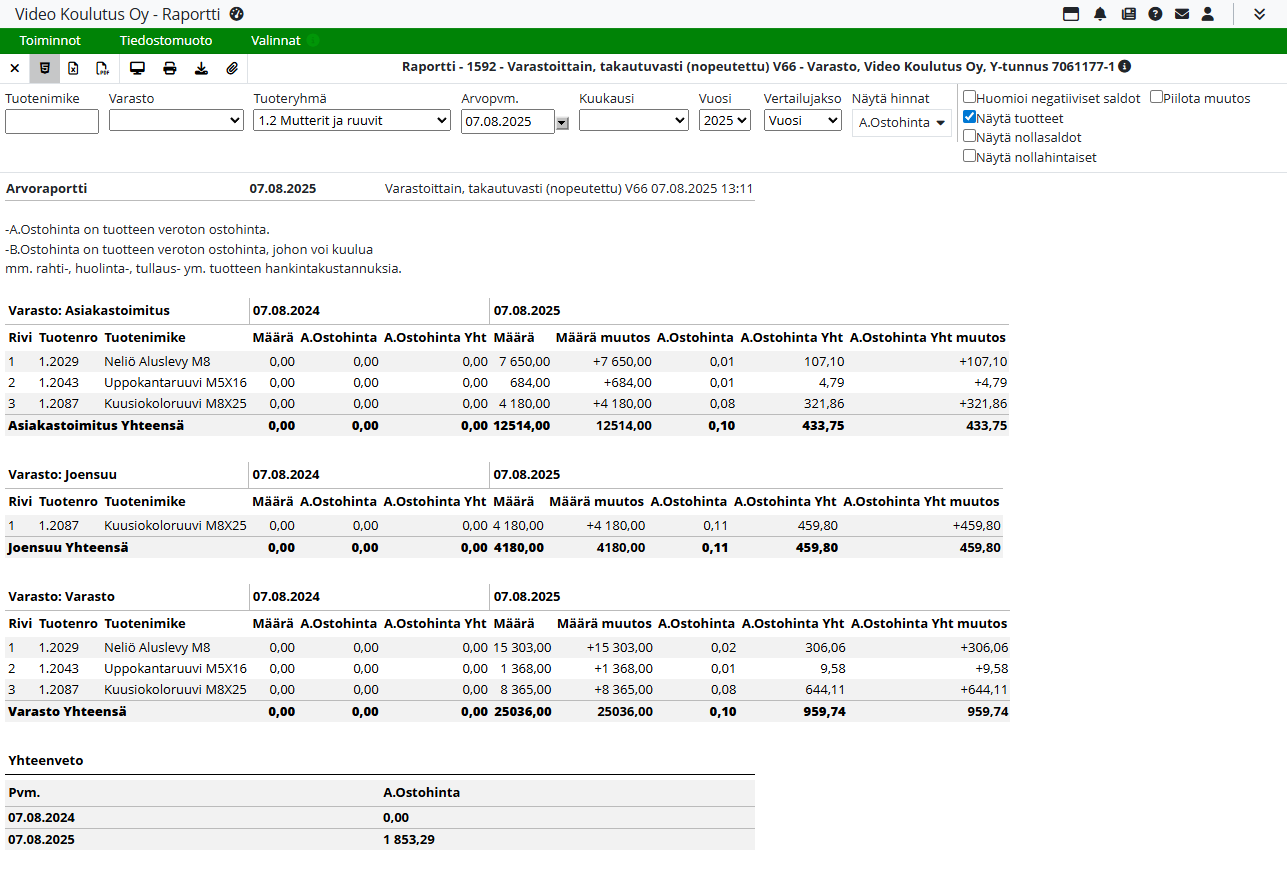Select the HTML5 report format icon
1287x880 pixels.
[44, 69]
